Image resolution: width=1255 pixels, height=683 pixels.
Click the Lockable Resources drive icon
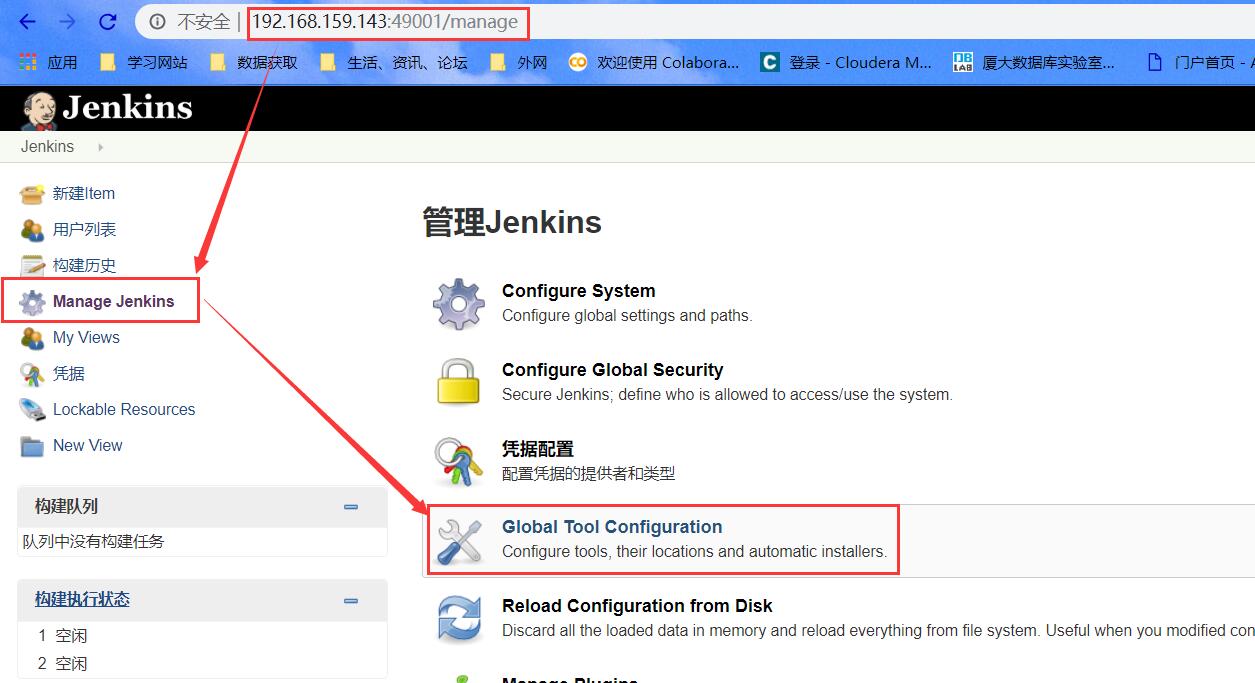[33, 410]
